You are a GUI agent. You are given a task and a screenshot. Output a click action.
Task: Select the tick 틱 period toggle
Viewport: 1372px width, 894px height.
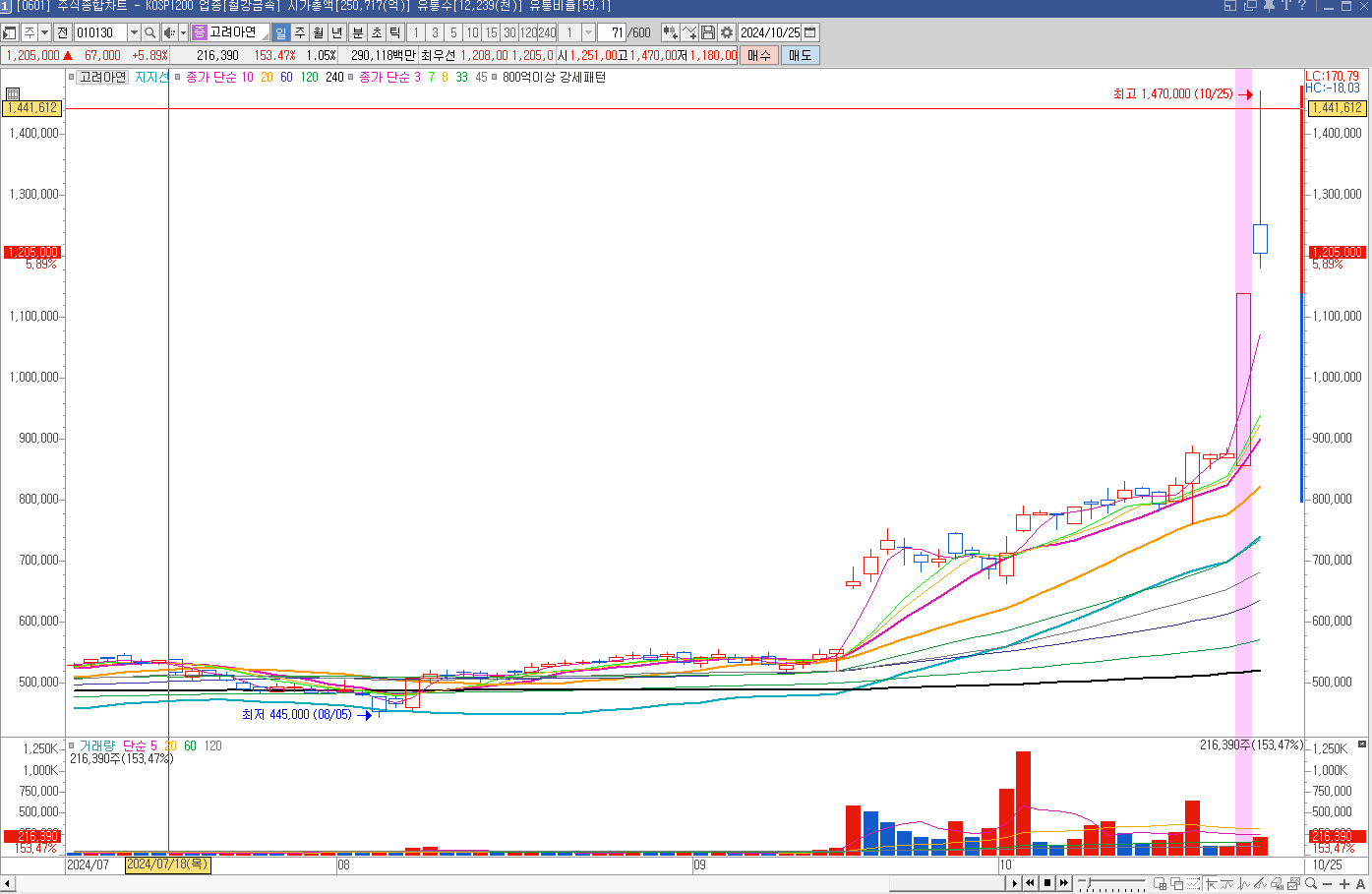pyautogui.click(x=395, y=32)
